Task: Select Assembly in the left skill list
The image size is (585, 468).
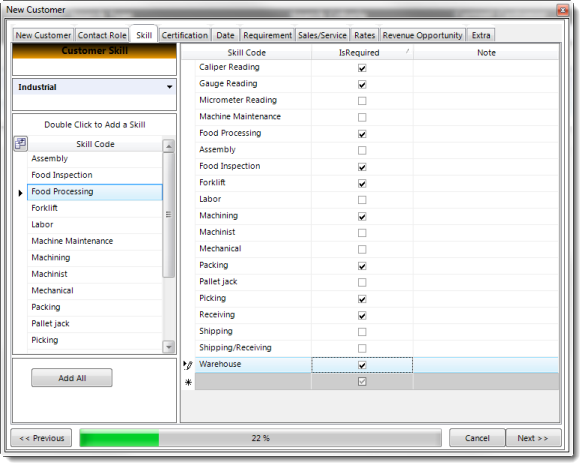Action: [x=95, y=159]
